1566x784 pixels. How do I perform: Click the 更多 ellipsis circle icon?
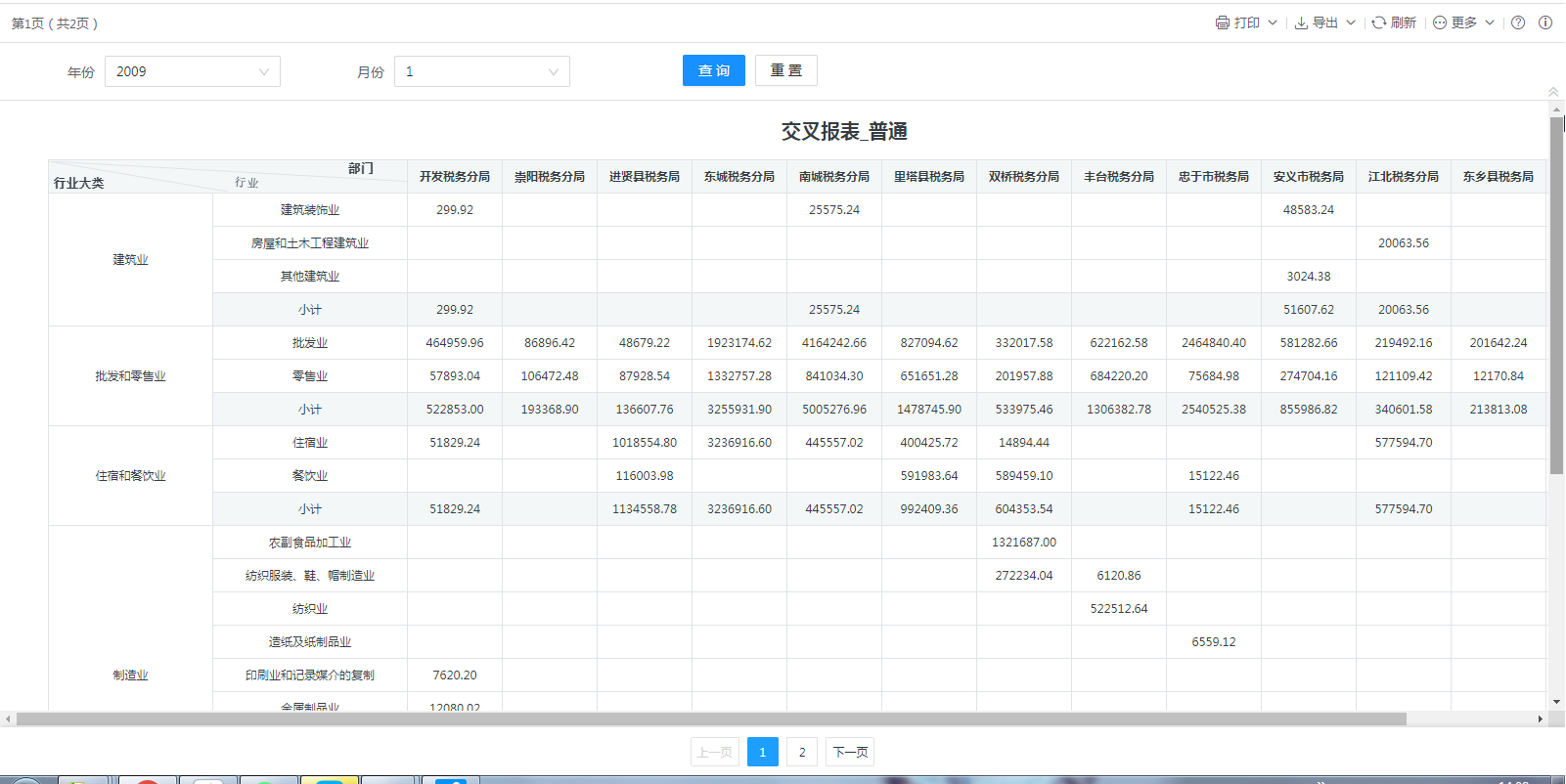(x=1440, y=22)
